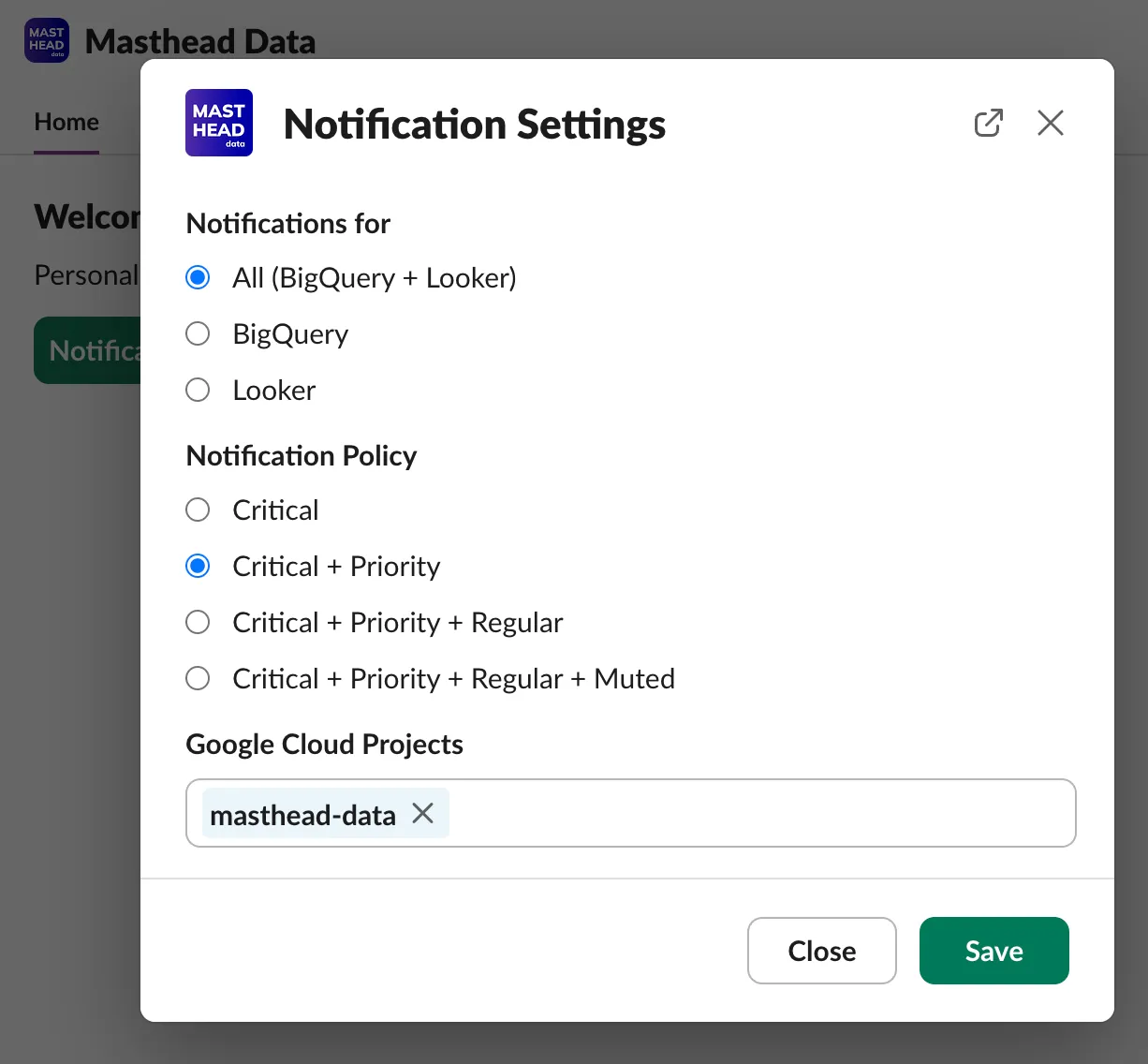Click the Masthead logo in the dialog header
The height and width of the screenshot is (1064, 1148).
pos(219,123)
